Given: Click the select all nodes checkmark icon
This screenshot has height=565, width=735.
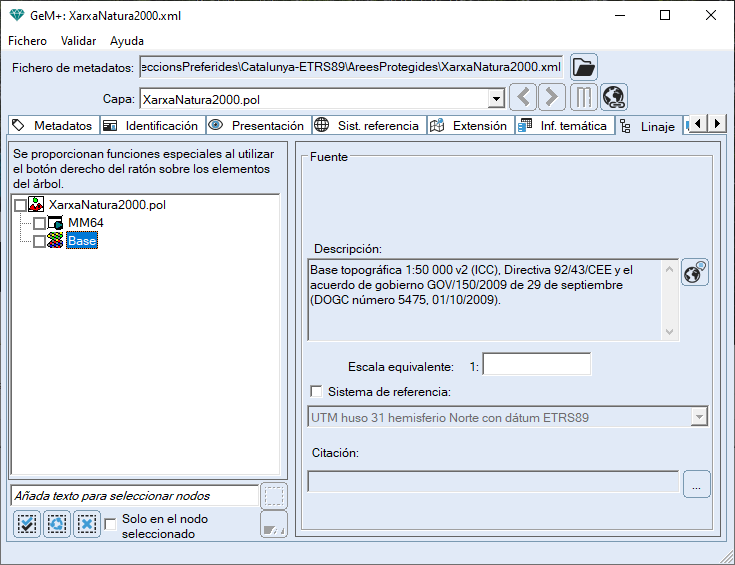Looking at the screenshot, I should (27, 523).
